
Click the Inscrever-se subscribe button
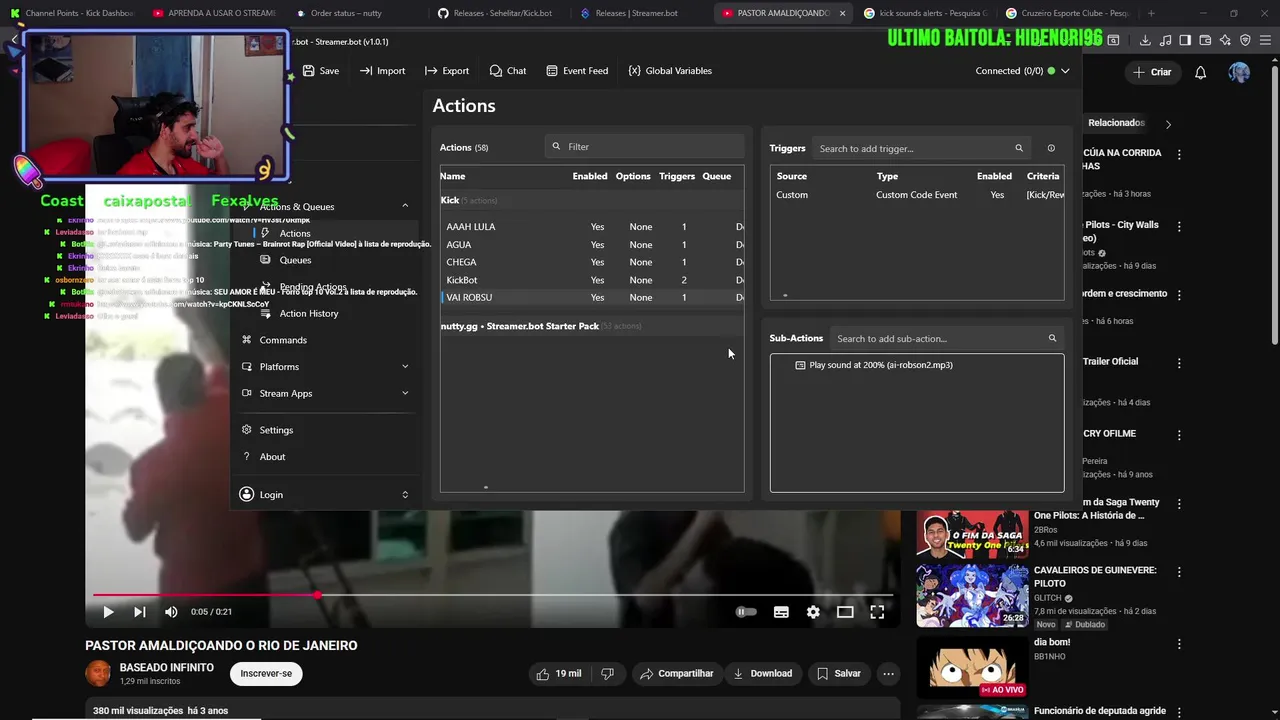click(x=266, y=674)
